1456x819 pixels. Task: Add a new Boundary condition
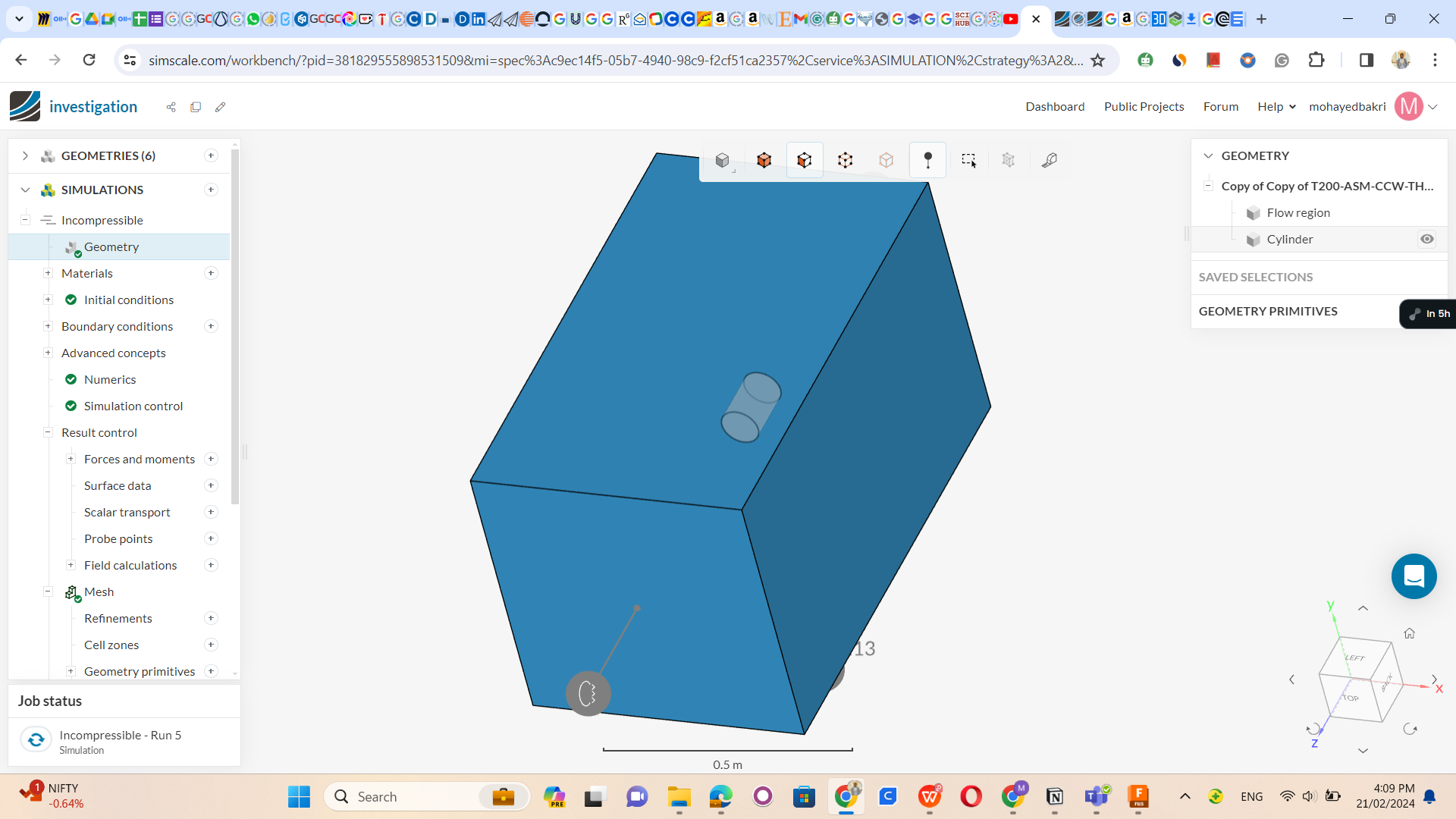[211, 326]
